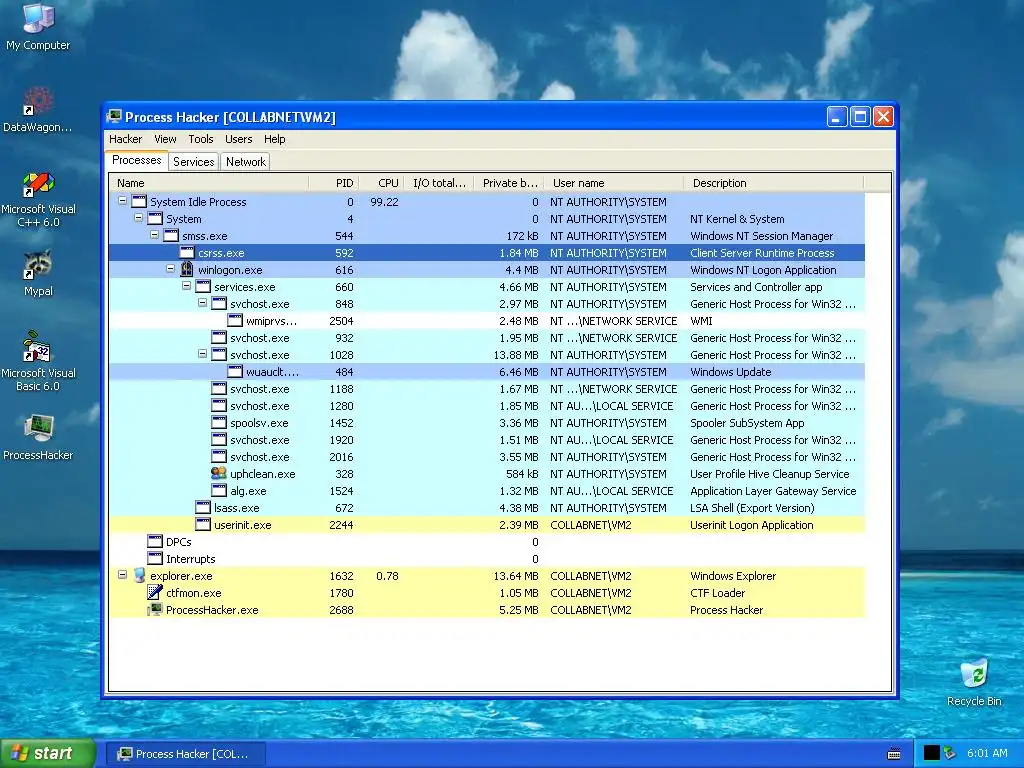Click the explorer.exe process icon

tap(139, 575)
